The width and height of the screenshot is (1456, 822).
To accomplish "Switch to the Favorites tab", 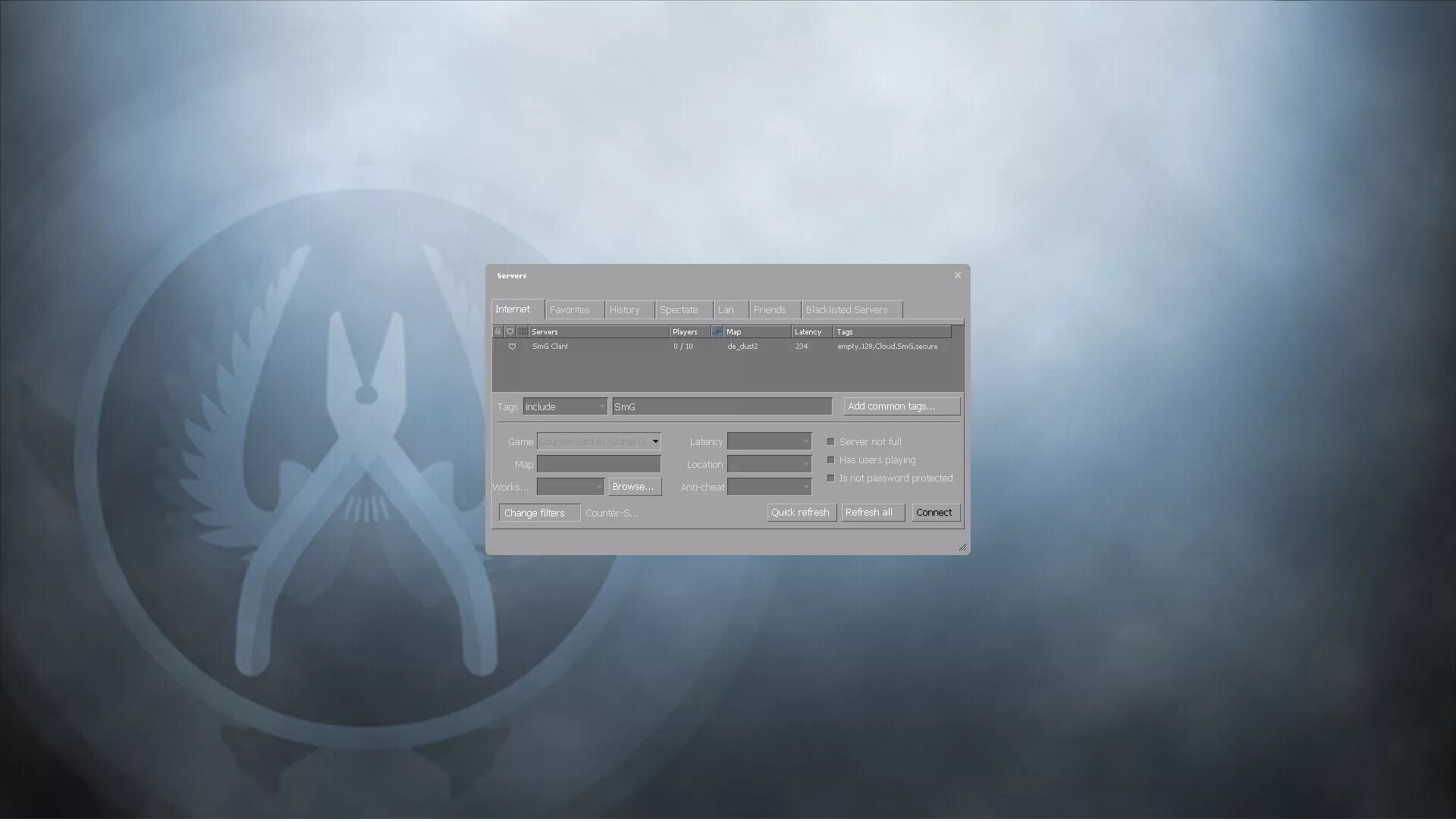I will click(x=569, y=310).
